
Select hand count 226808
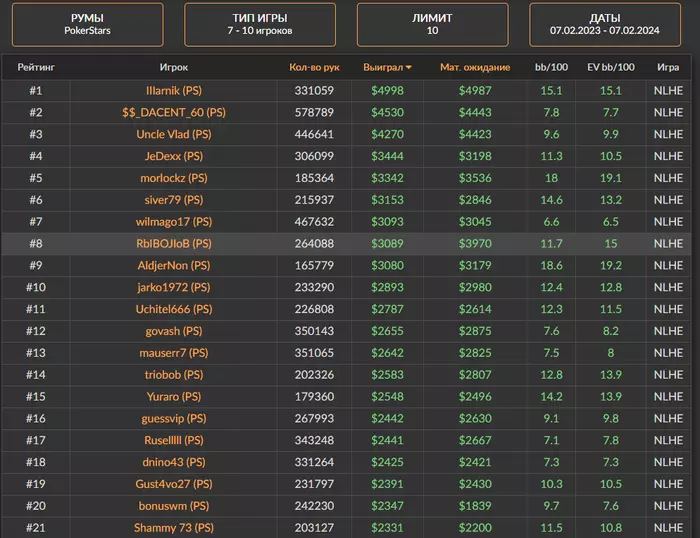314,309
